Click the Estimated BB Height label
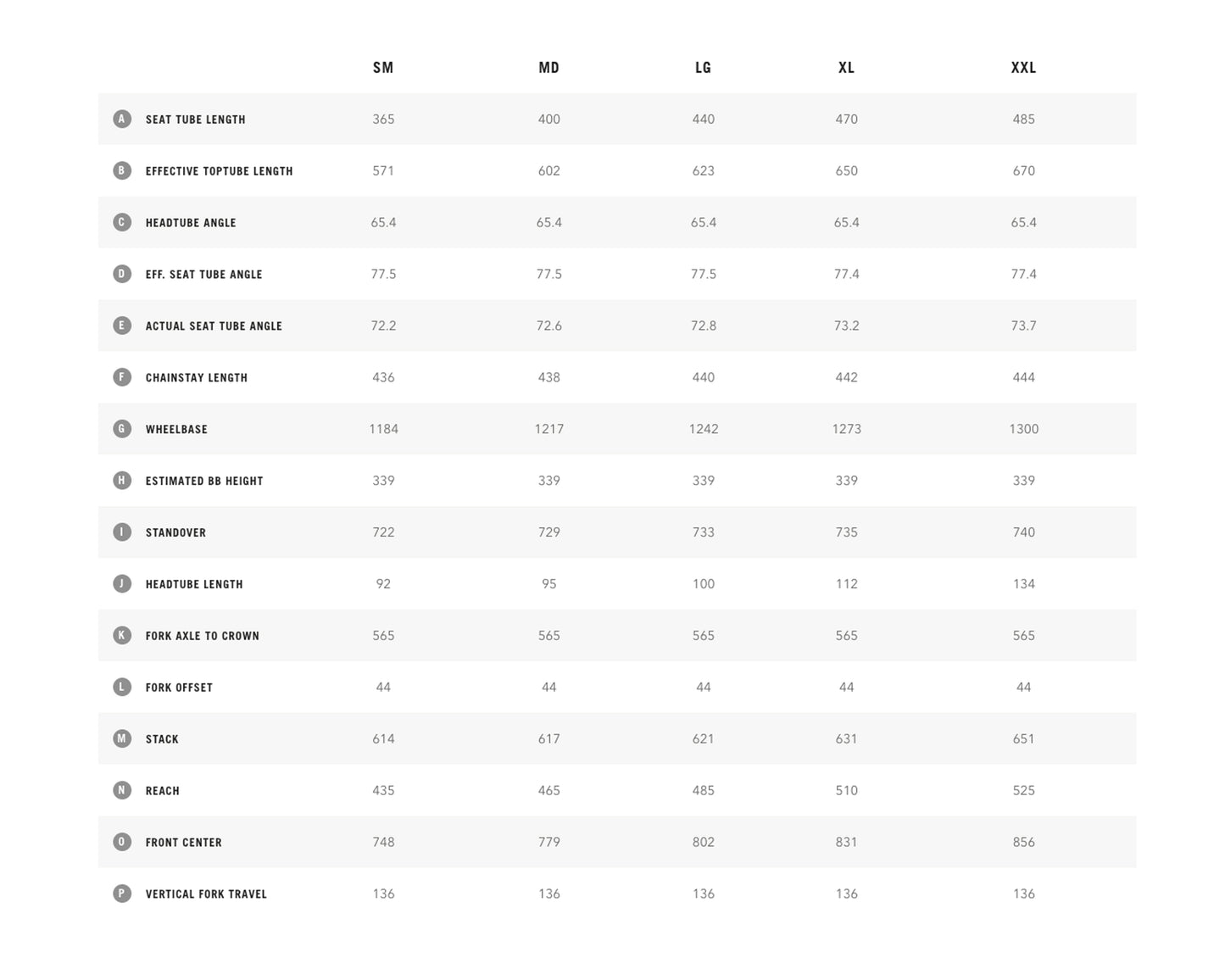 pyautogui.click(x=204, y=481)
